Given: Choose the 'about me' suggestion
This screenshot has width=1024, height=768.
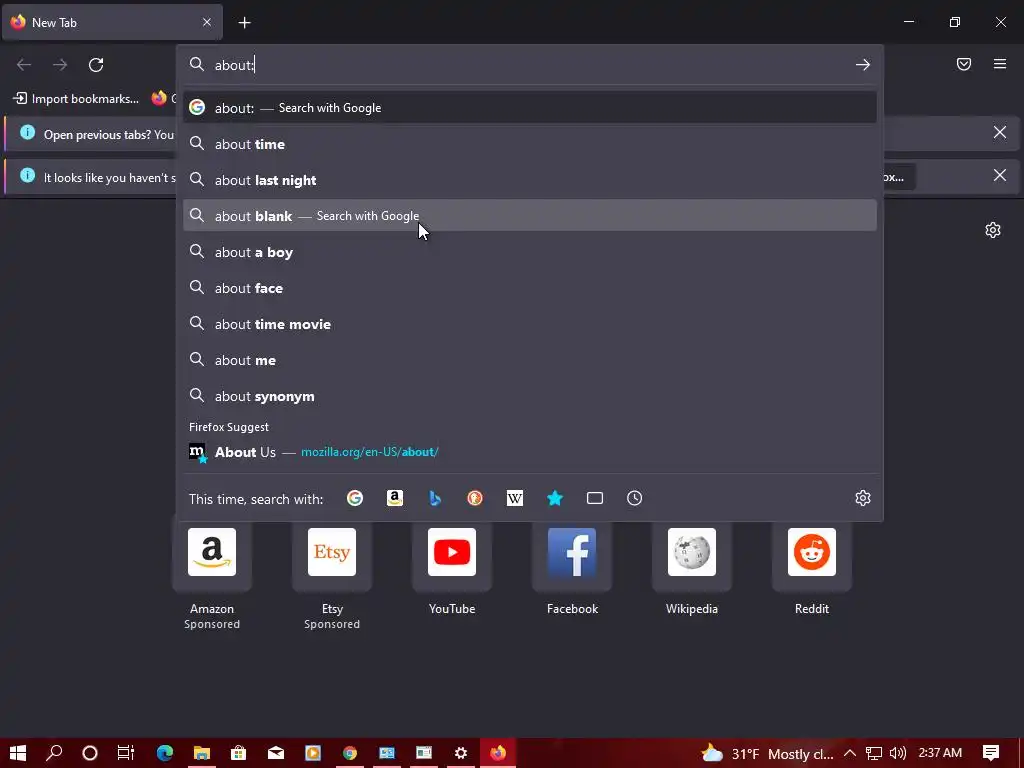Looking at the screenshot, I should click(x=530, y=360).
